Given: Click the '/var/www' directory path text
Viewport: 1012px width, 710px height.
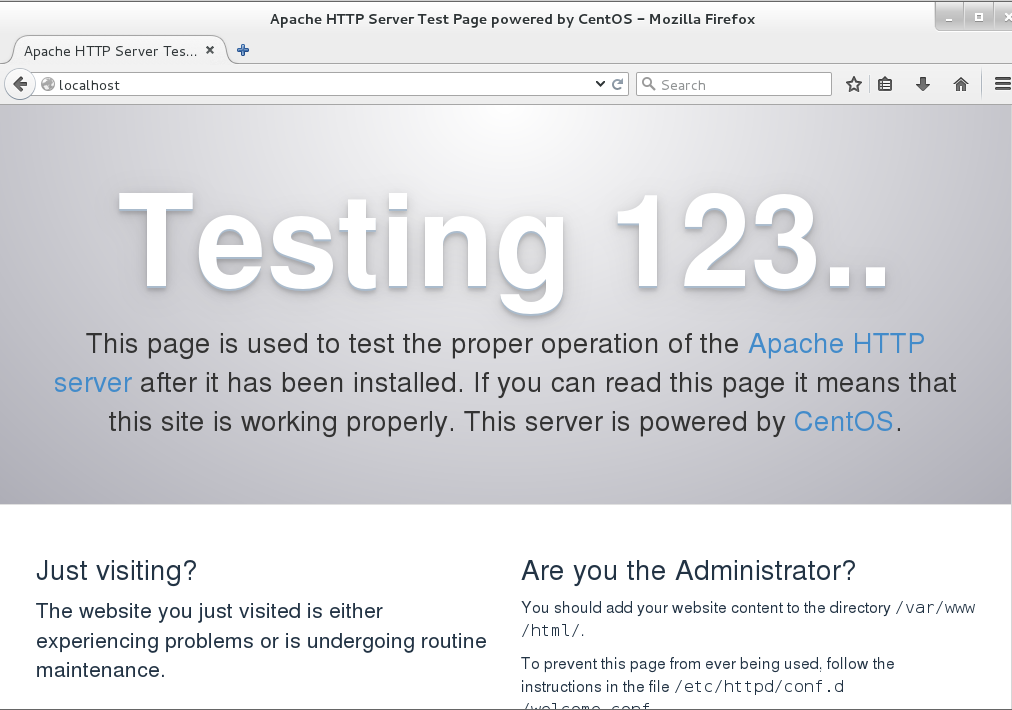Looking at the screenshot, I should click(935, 608).
